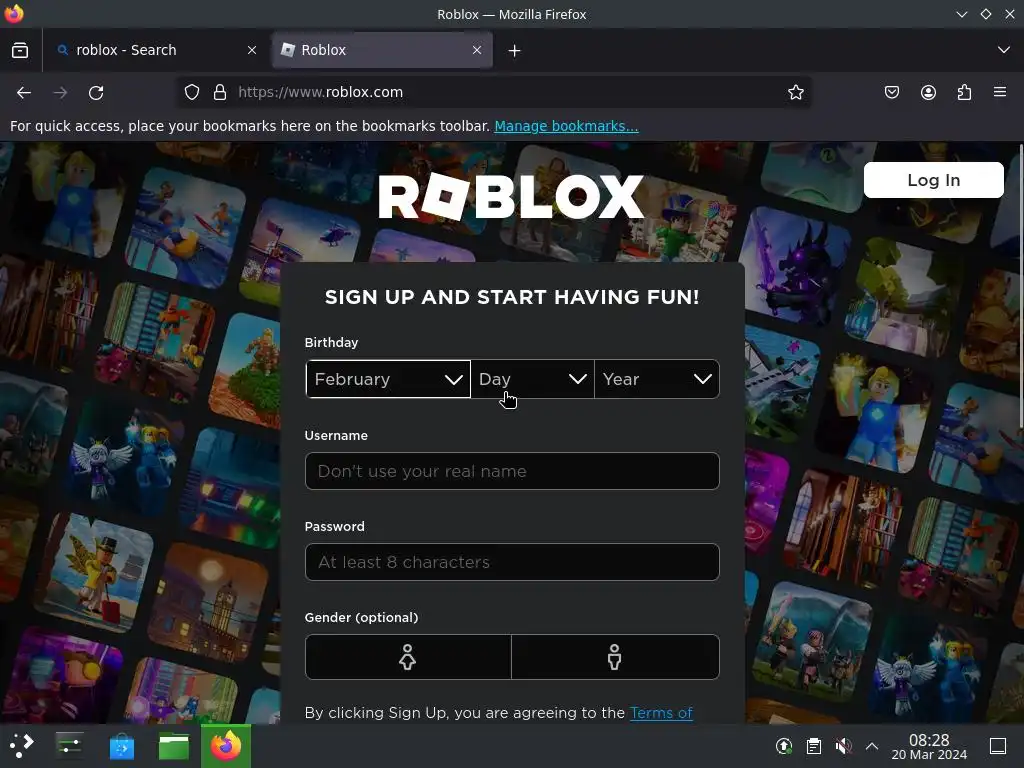The image size is (1024, 768).
Task: Click the Firefox logo in title bar
Action: tap(14, 14)
